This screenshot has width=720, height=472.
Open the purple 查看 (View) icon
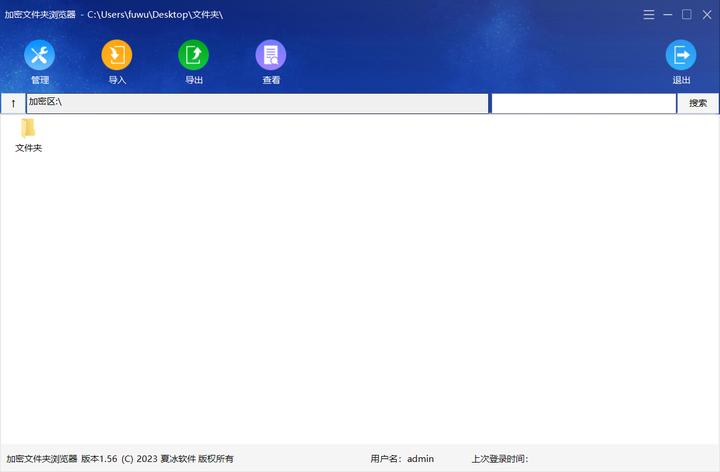click(x=271, y=55)
